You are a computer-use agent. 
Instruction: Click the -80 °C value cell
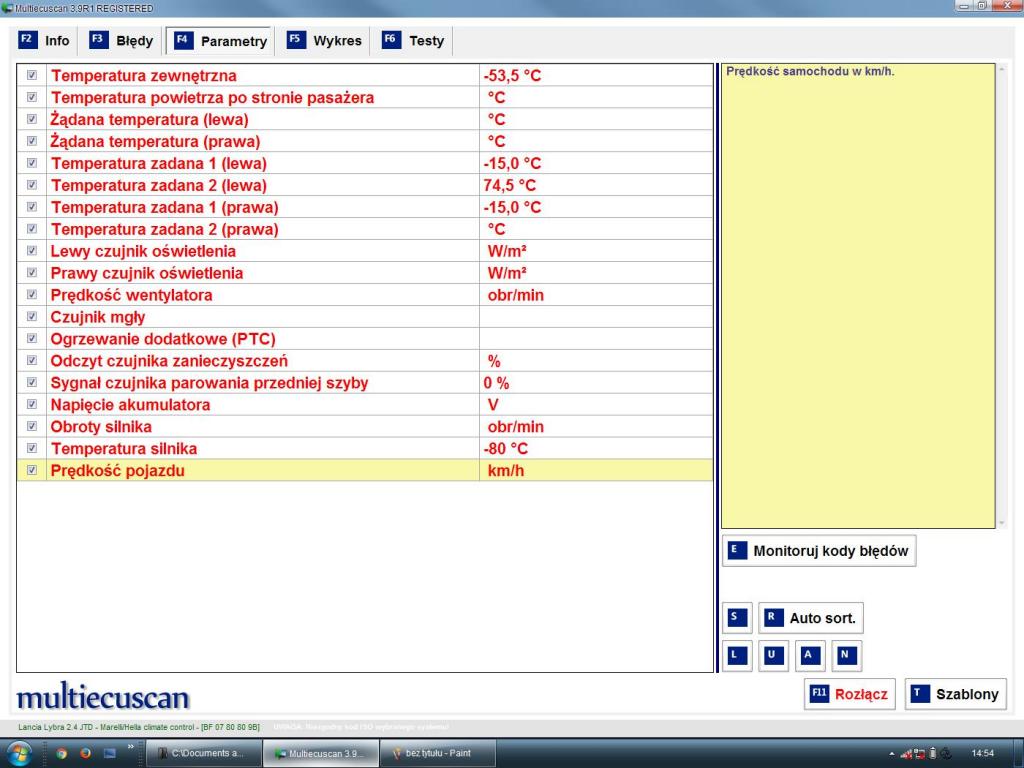(596, 449)
